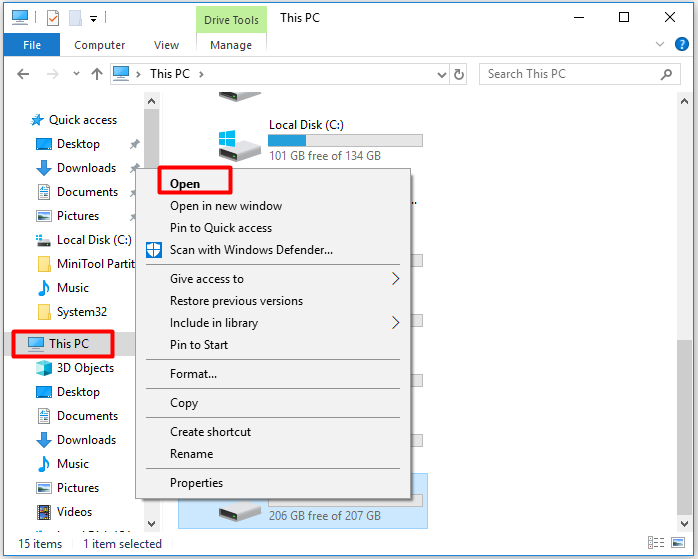Click the Properties icon in Quick Access Toolbar
This screenshot has width=698, height=559.
click(53, 18)
